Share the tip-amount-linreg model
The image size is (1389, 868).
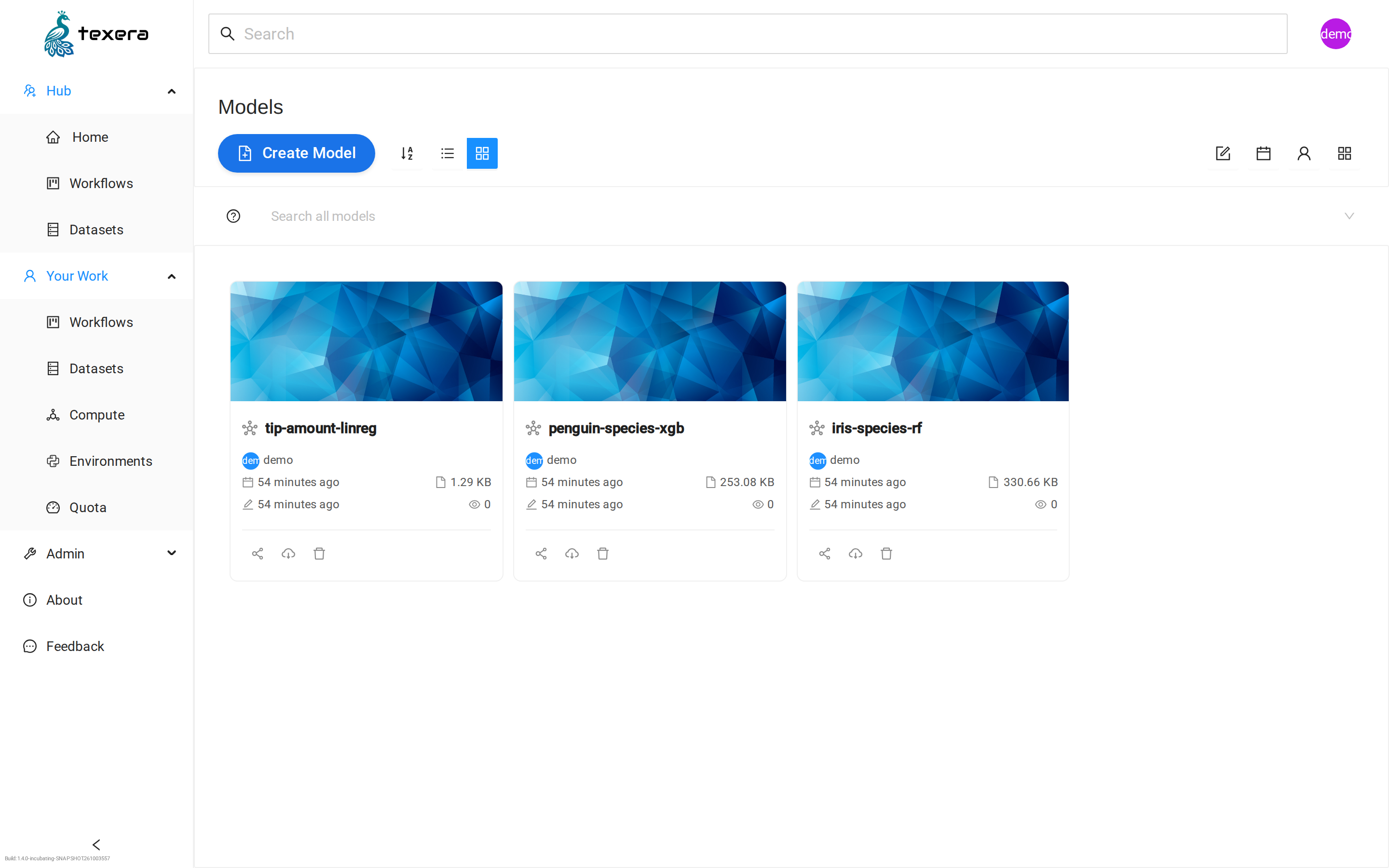tap(258, 554)
